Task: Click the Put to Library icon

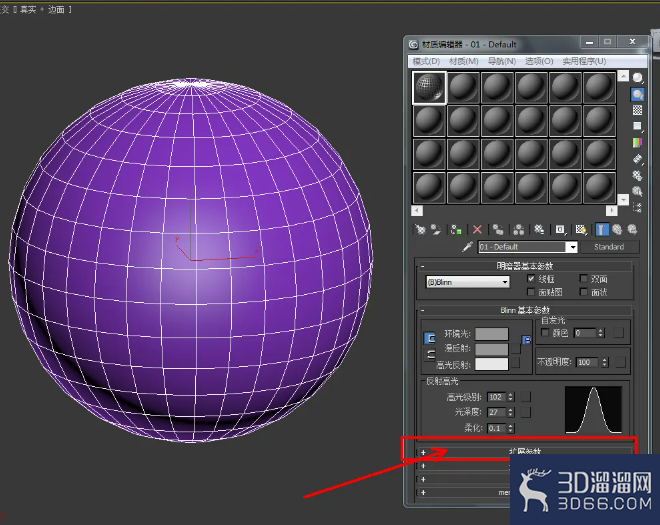Action: click(x=539, y=229)
